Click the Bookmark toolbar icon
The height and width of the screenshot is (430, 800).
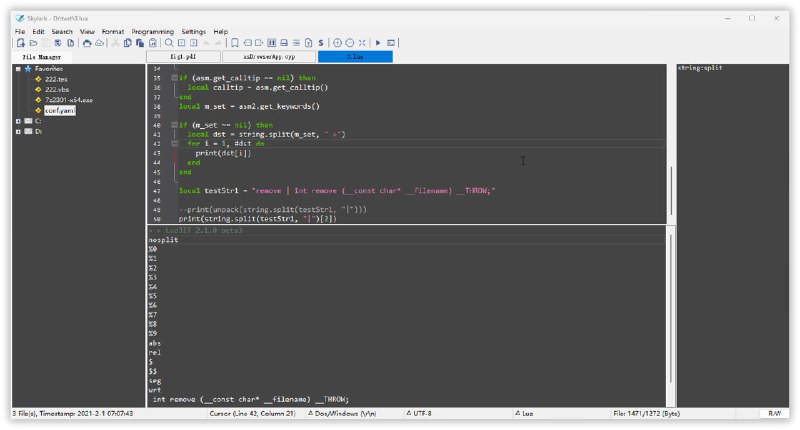click(x=234, y=43)
